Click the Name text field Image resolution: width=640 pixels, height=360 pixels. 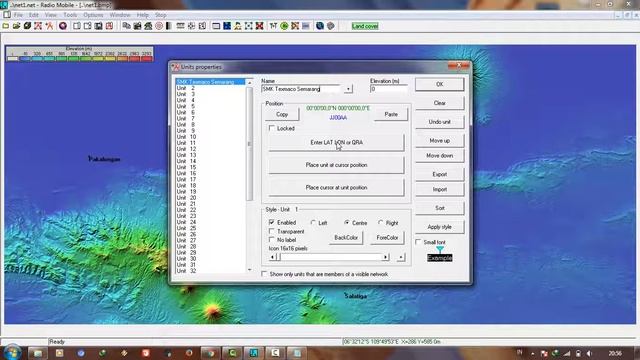[301, 89]
